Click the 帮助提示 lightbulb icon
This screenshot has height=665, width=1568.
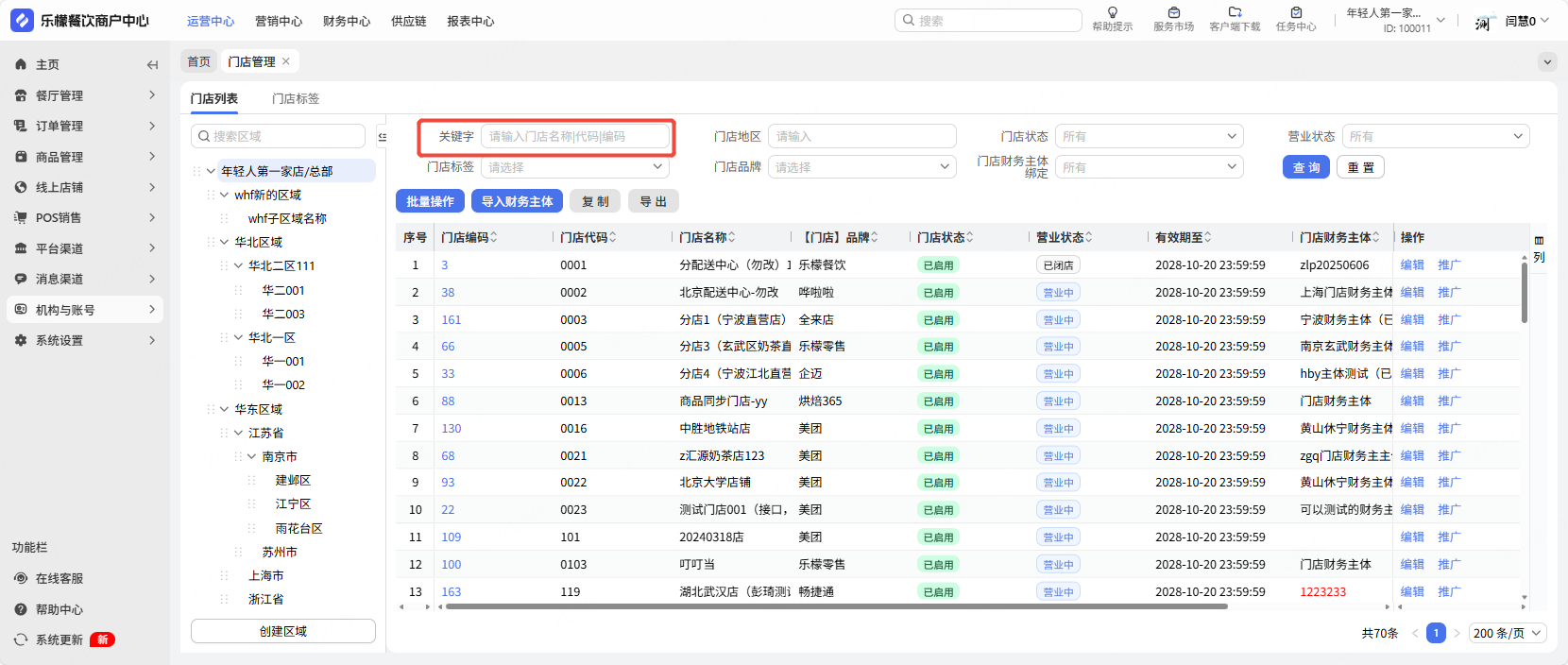click(1112, 13)
